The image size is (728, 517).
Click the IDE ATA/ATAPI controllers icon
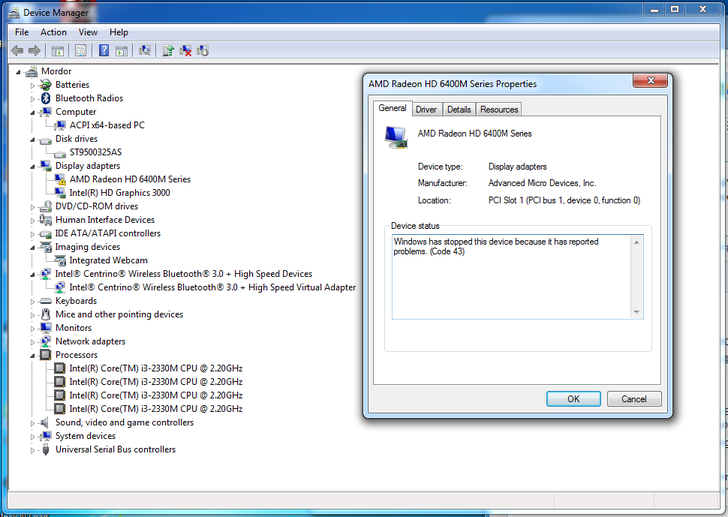(46, 234)
